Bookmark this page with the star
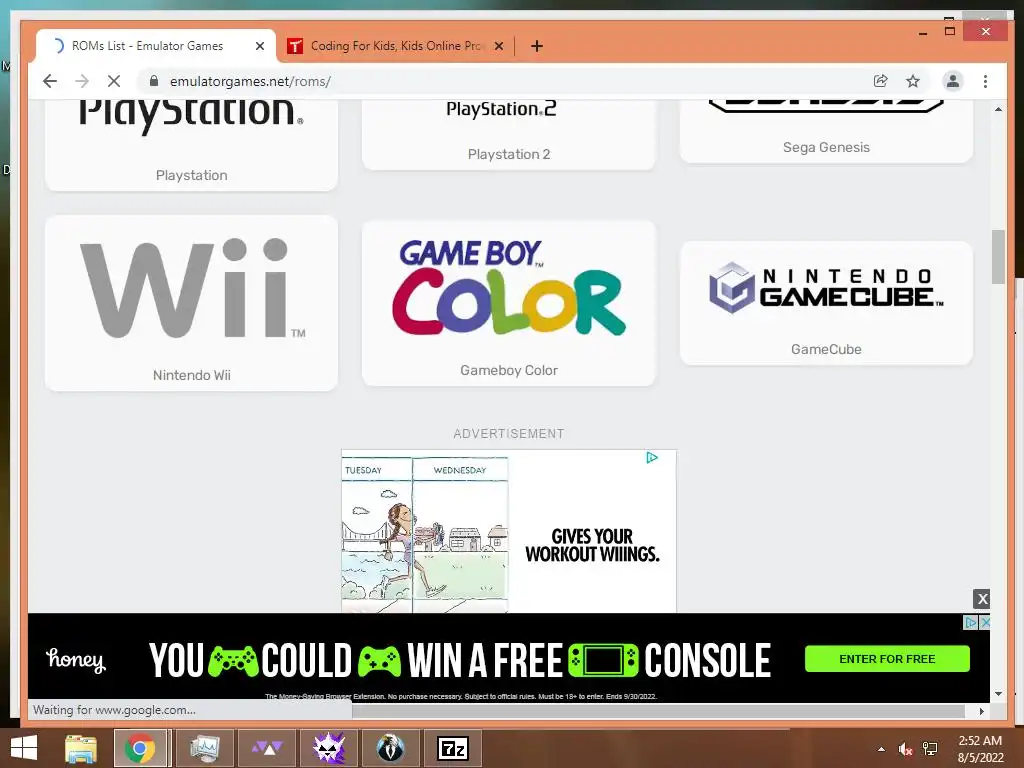Viewport: 1024px width, 768px height. pyautogui.click(x=912, y=81)
